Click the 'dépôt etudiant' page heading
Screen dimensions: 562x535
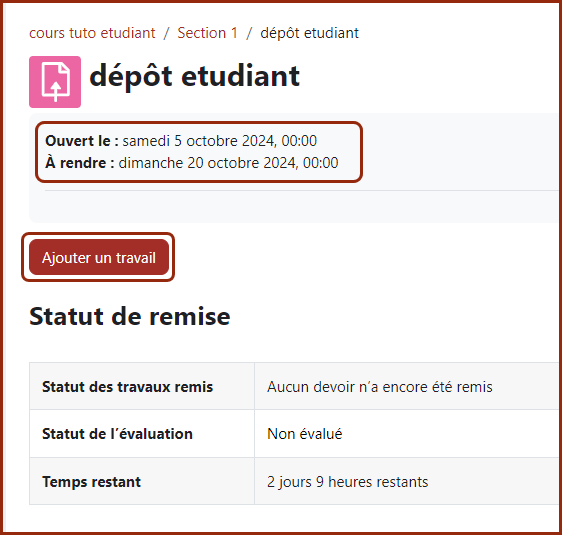pos(195,76)
